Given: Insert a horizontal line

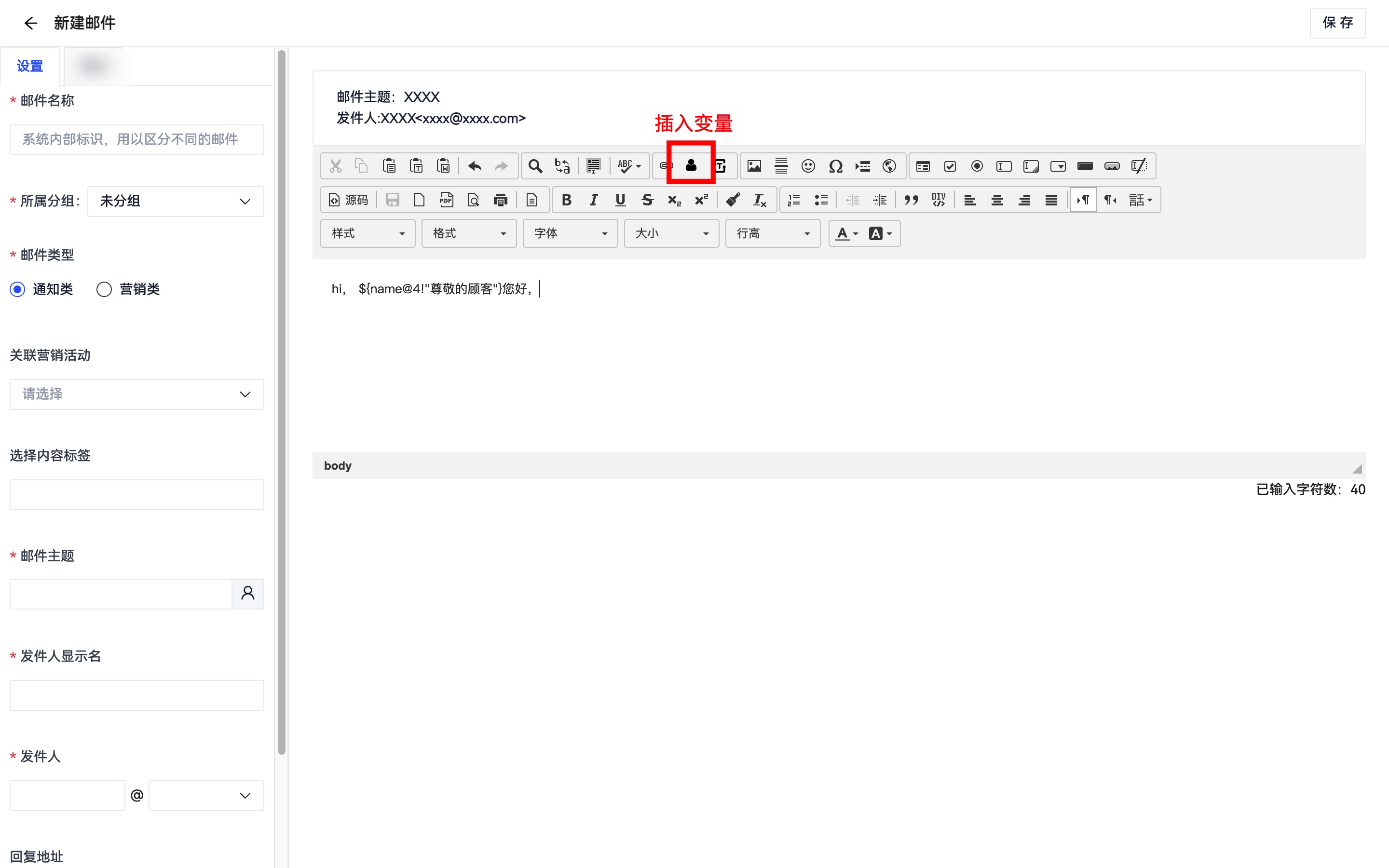Looking at the screenshot, I should [x=781, y=166].
